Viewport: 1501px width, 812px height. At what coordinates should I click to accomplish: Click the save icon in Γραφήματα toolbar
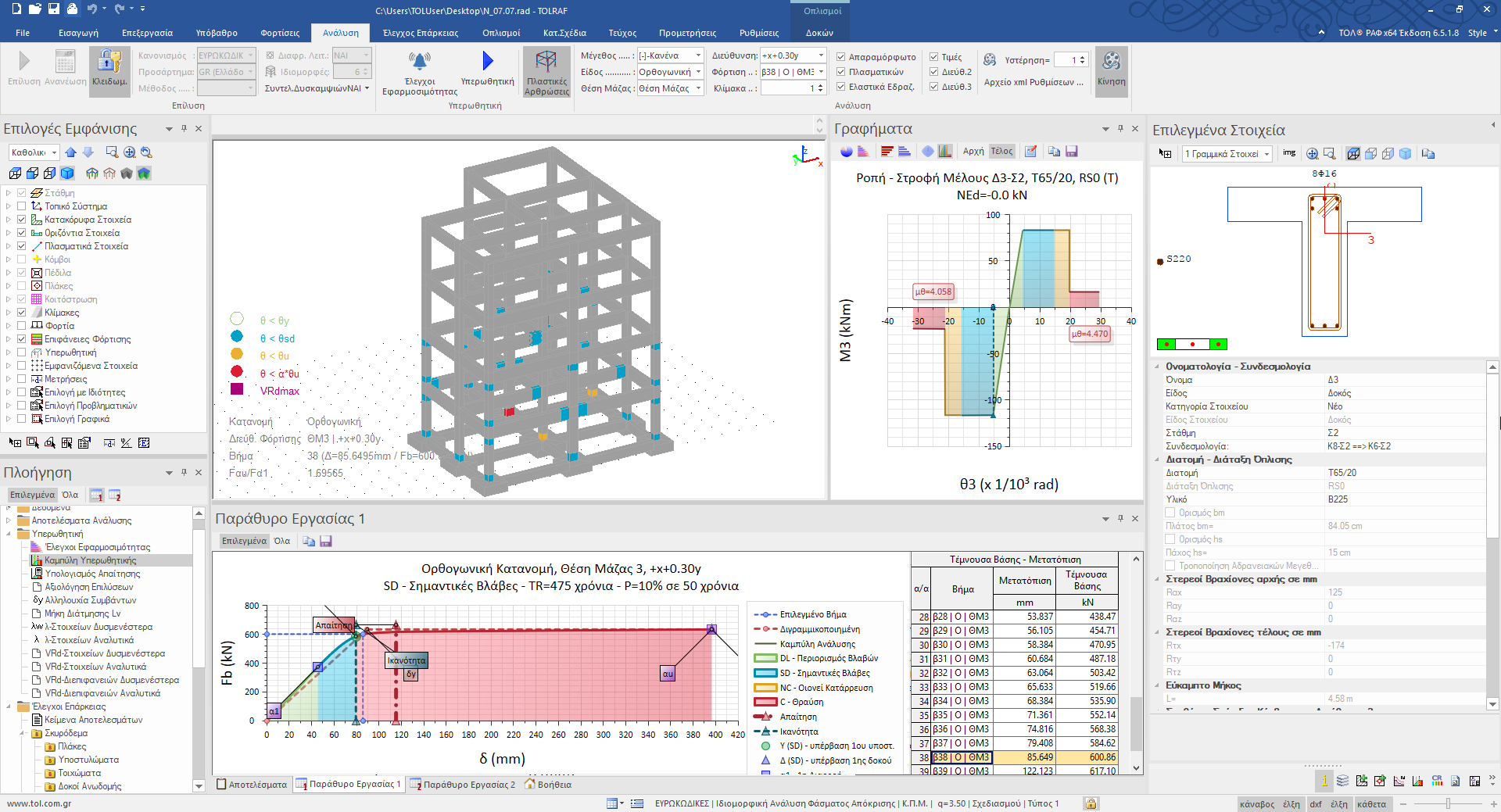[x=1072, y=152]
